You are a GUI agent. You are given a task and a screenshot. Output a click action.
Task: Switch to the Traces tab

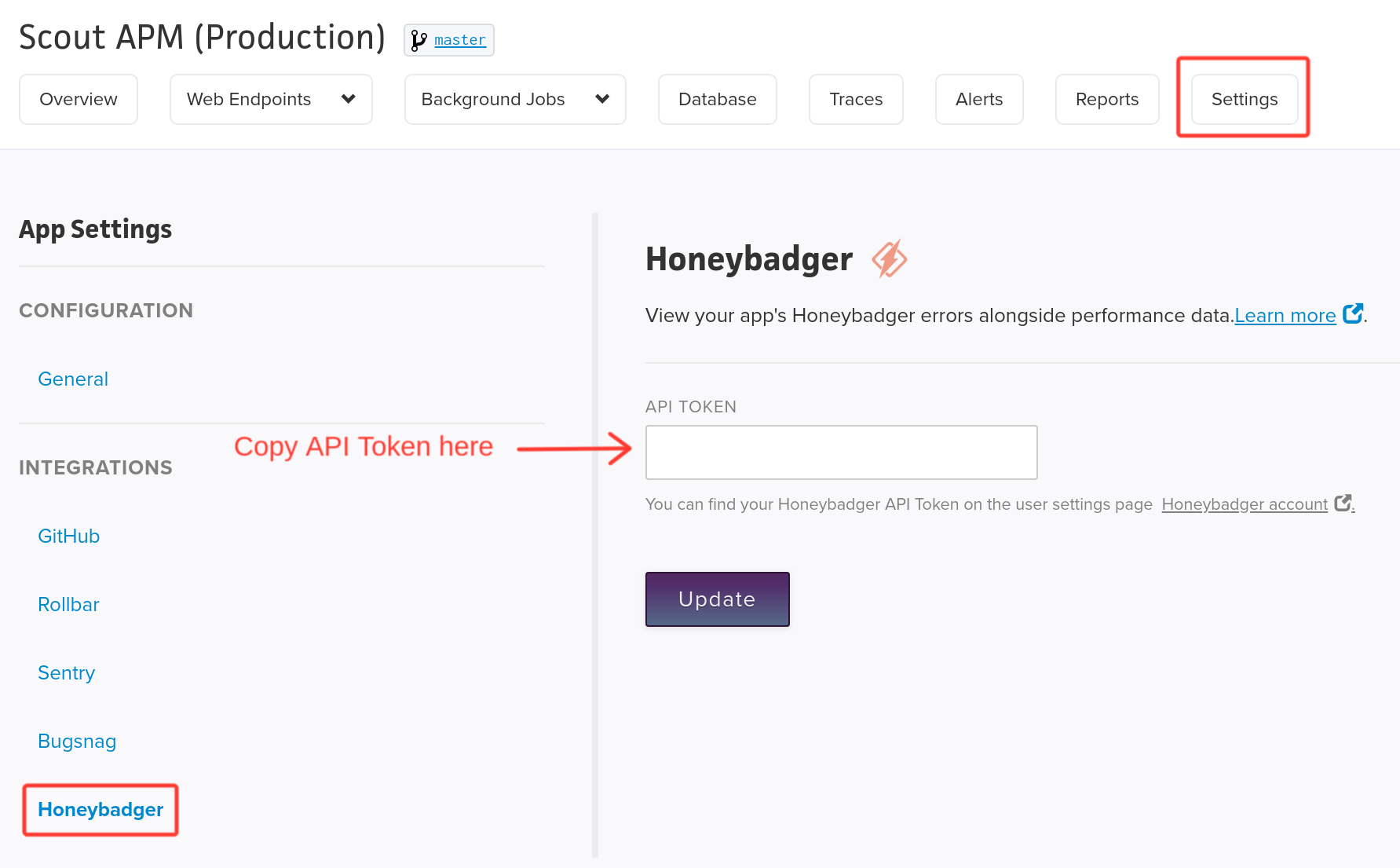856,99
